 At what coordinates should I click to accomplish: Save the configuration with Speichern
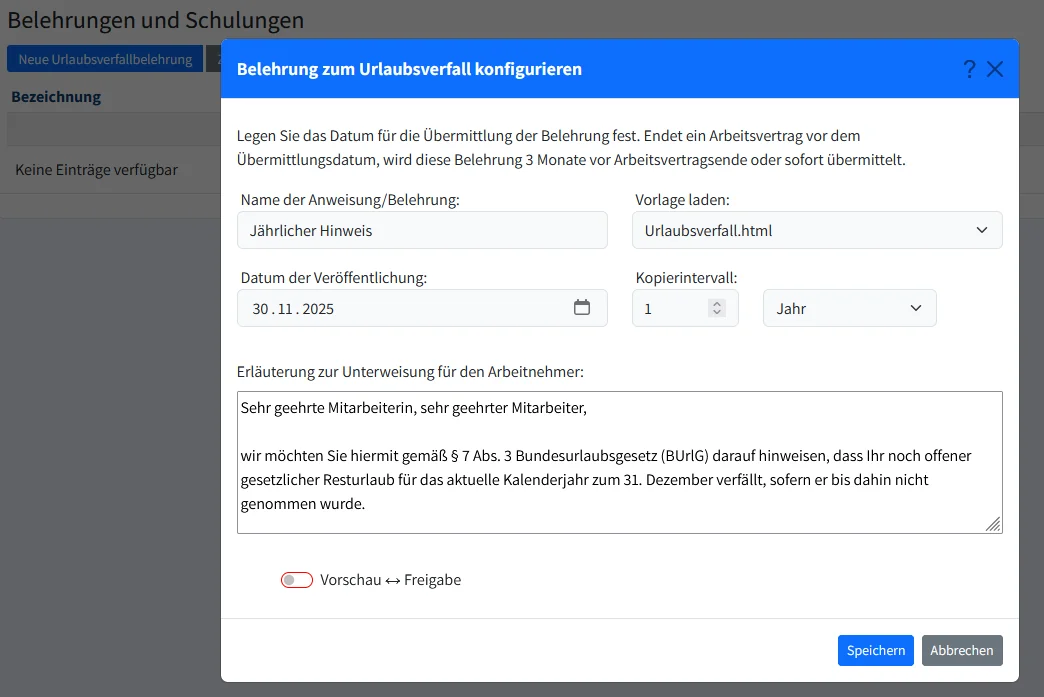[875, 650]
